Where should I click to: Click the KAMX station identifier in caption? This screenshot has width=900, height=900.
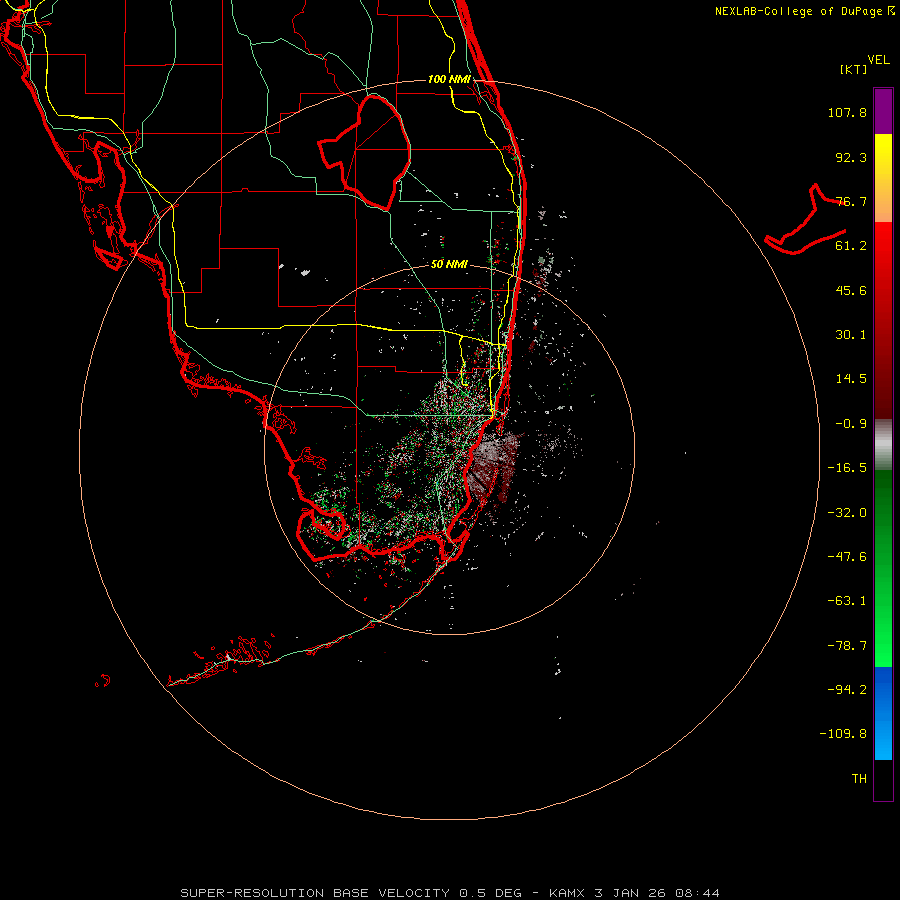[567, 893]
